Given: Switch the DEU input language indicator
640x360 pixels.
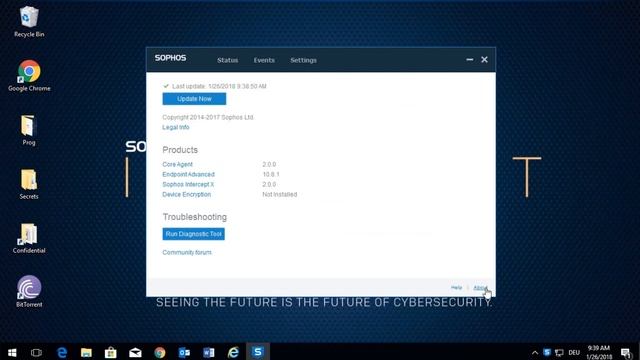Looking at the screenshot, I should click(574, 353).
